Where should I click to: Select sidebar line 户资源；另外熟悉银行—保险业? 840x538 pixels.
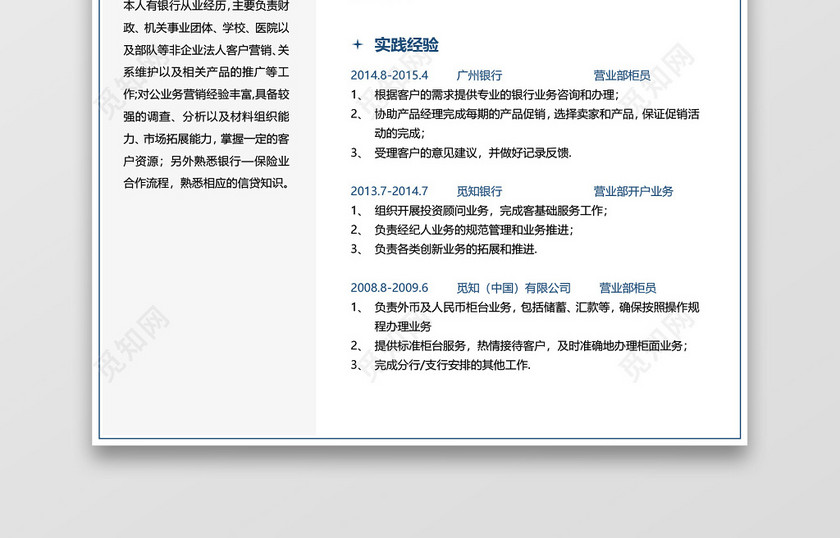[206, 161]
